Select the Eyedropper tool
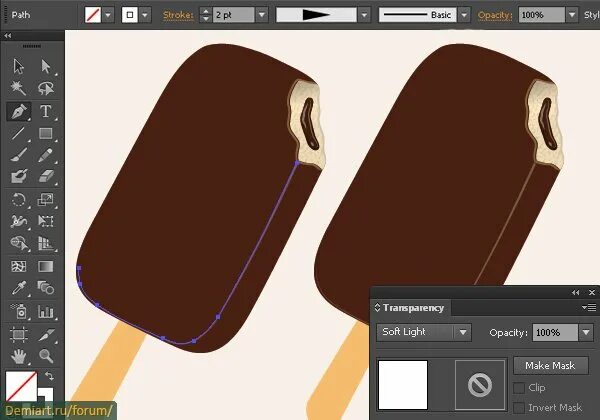Viewport: 600px width, 420px height. coord(18,288)
